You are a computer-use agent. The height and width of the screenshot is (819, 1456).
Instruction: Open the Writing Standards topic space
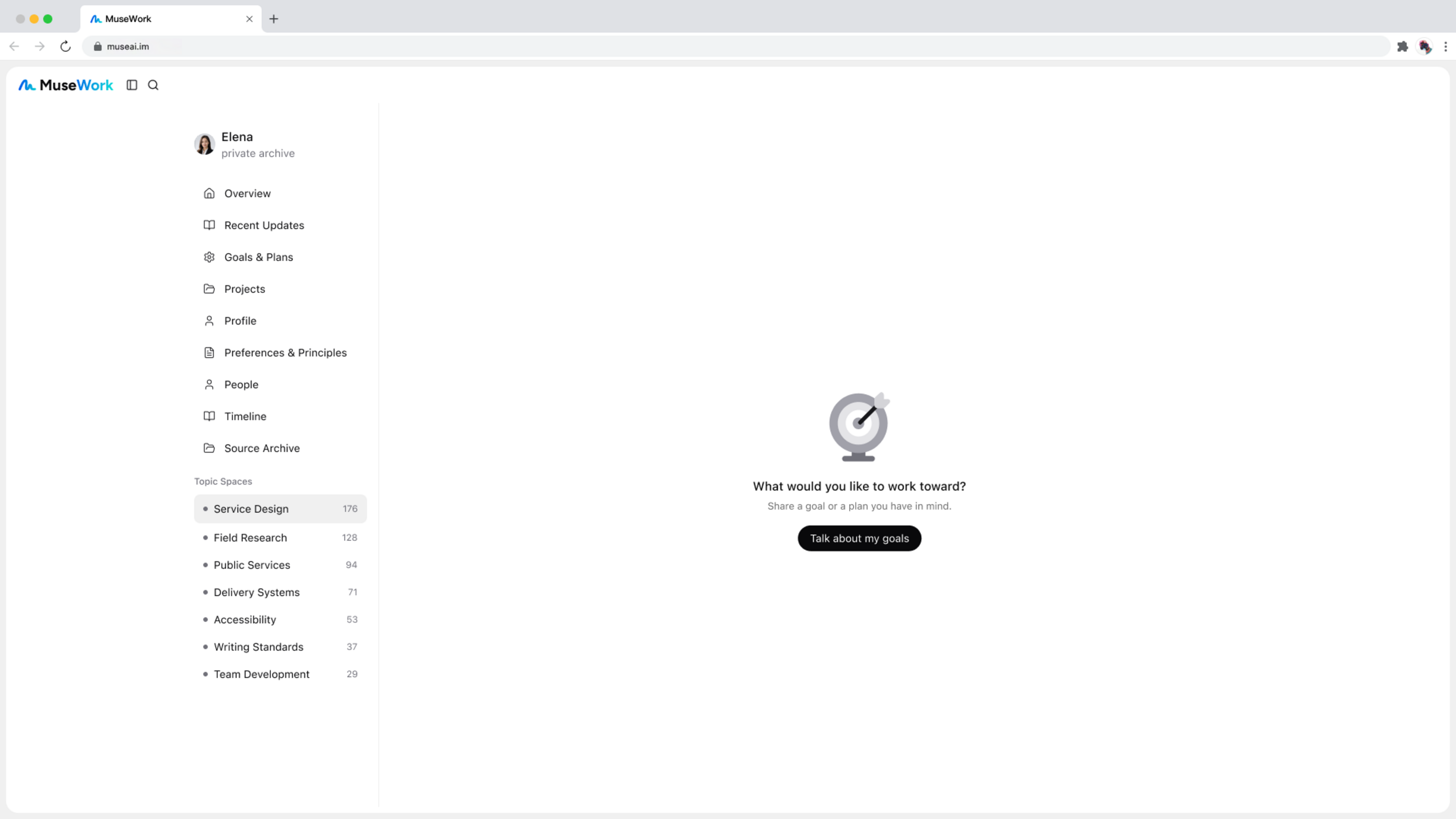tap(280, 647)
